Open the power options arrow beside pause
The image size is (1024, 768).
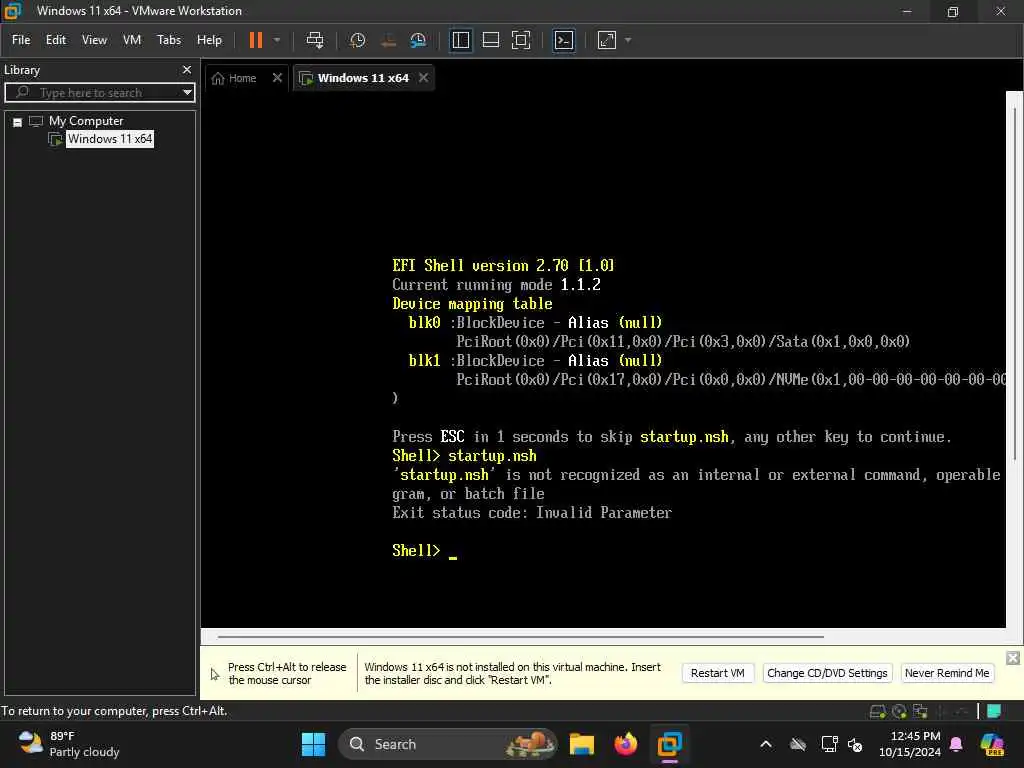pos(277,40)
